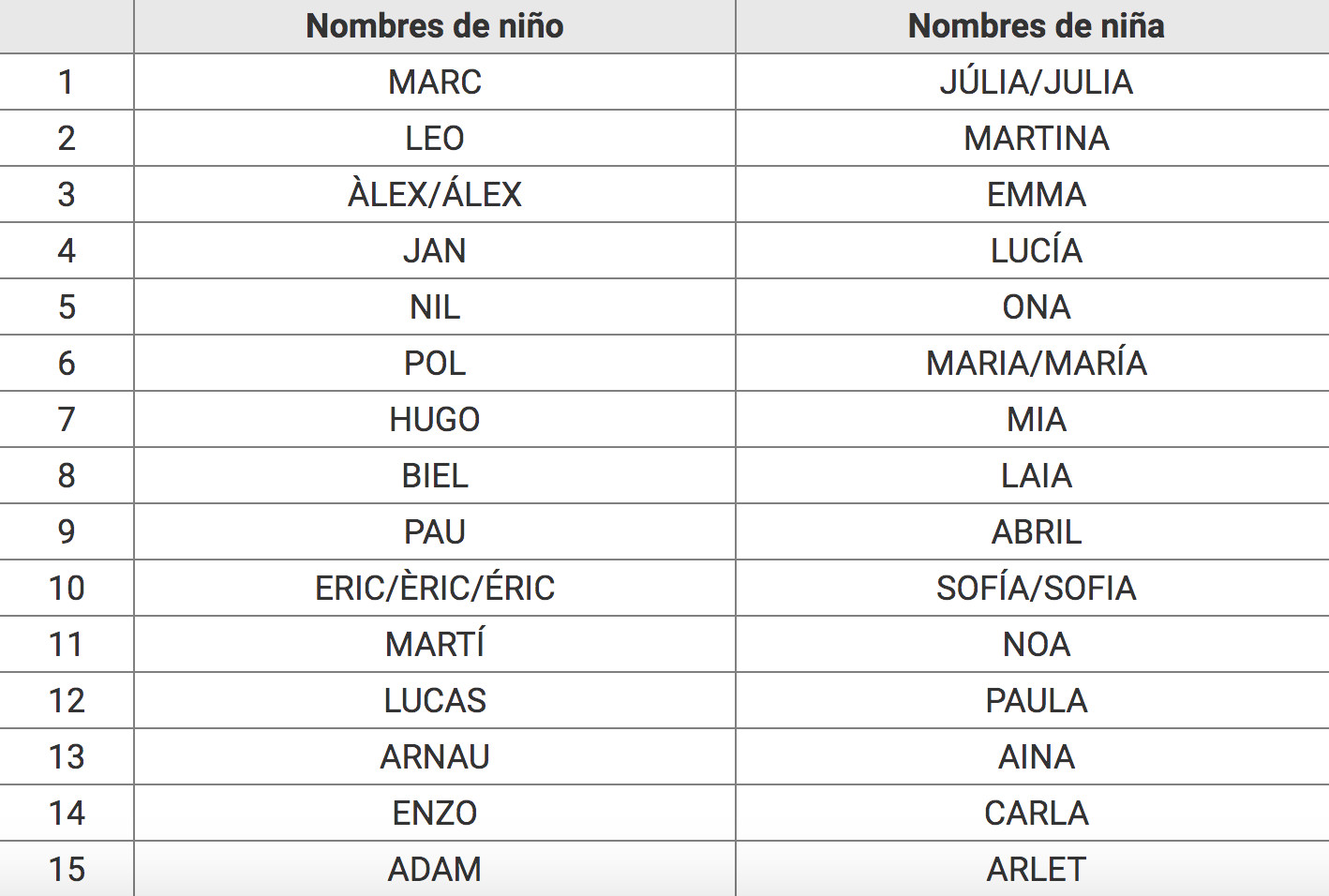Select the MARIA/MARÍA cell
This screenshot has width=1329, height=896.
1036,364
